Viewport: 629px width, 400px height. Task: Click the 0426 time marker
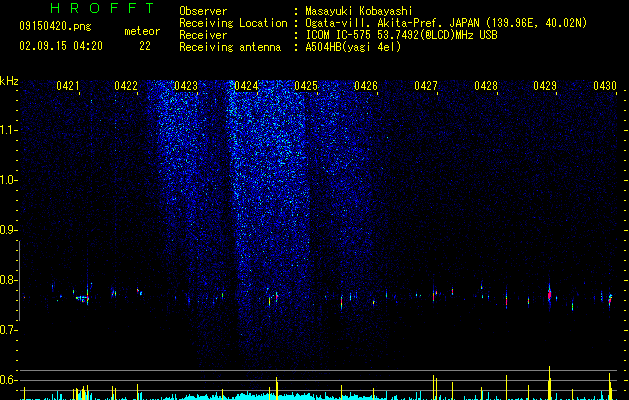point(366,86)
